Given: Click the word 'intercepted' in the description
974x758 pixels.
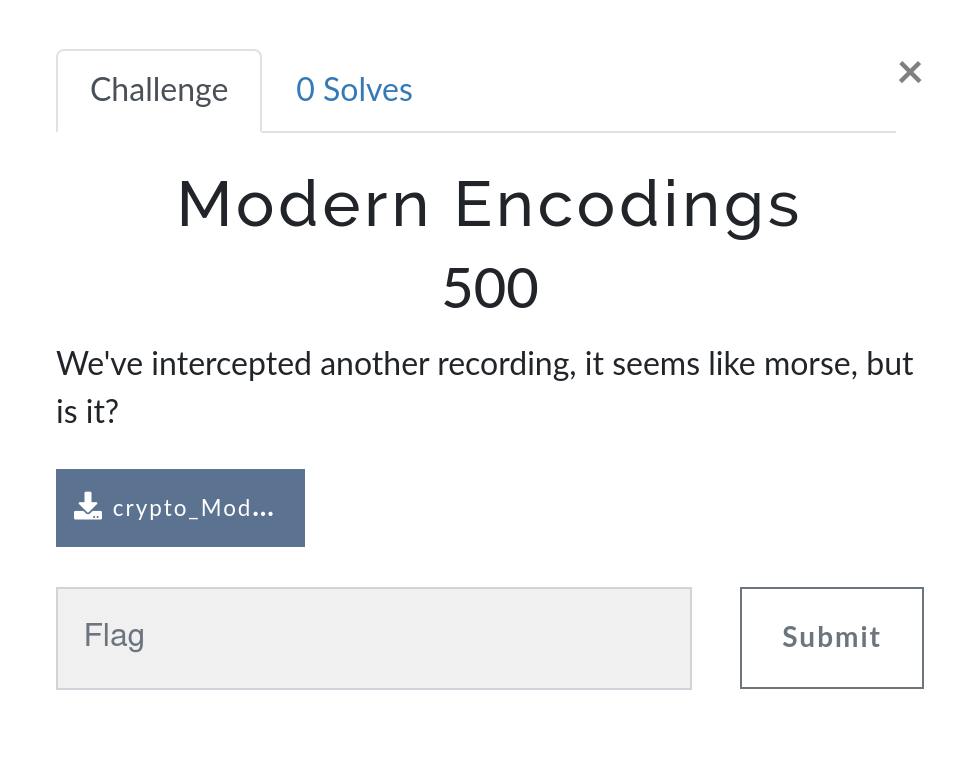Looking at the screenshot, I should [x=232, y=364].
